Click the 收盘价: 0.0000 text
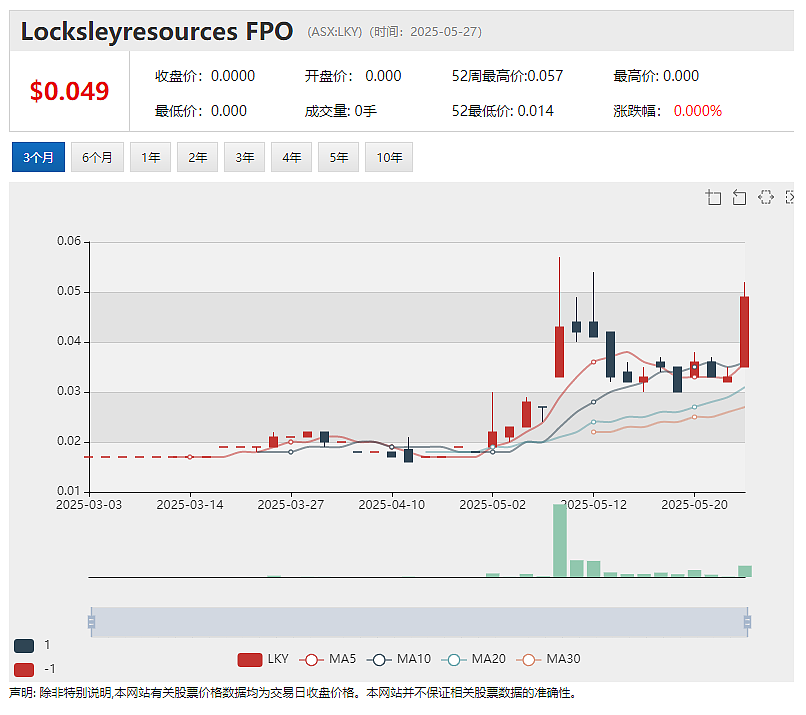 point(205,76)
